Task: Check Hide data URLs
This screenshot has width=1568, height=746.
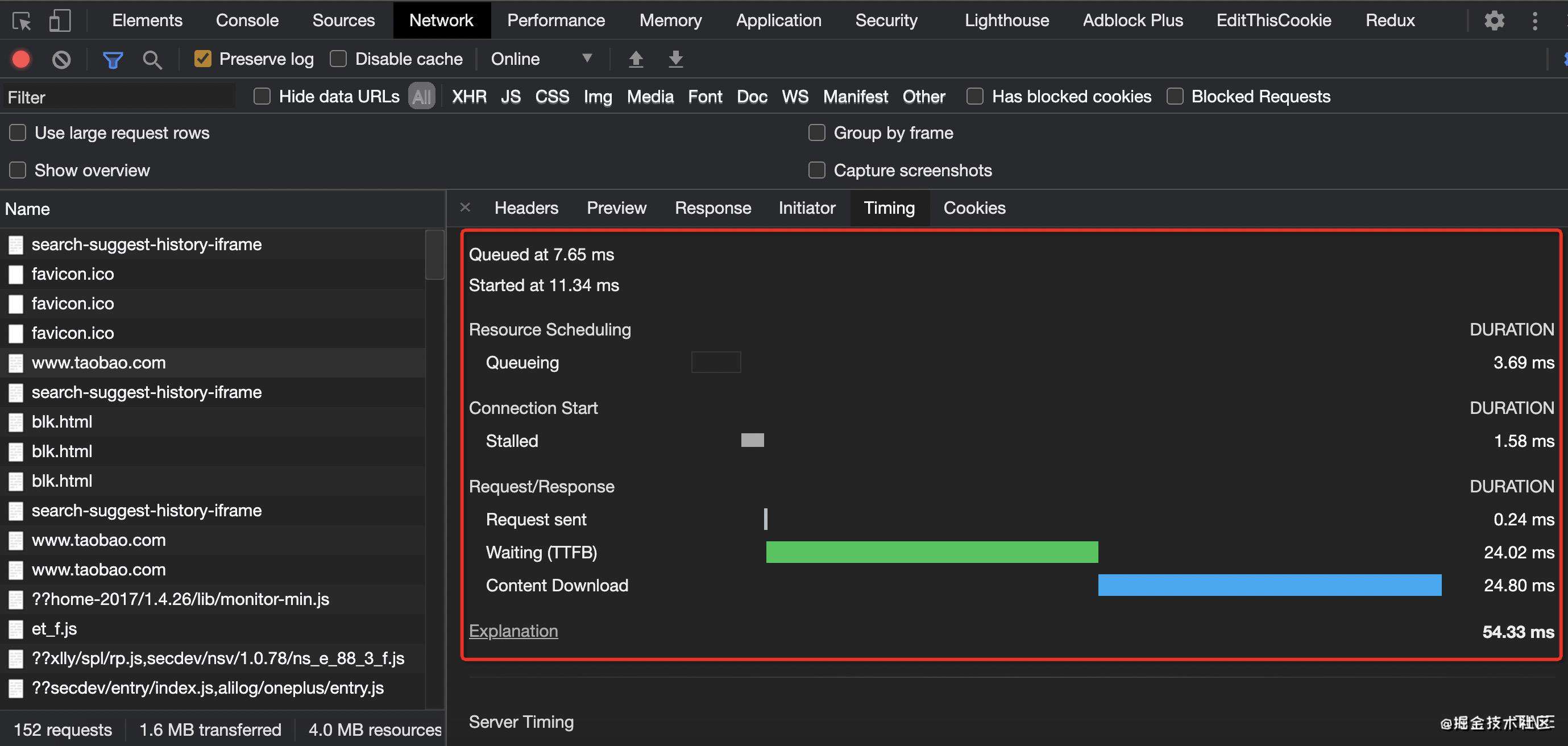Action: (262, 96)
